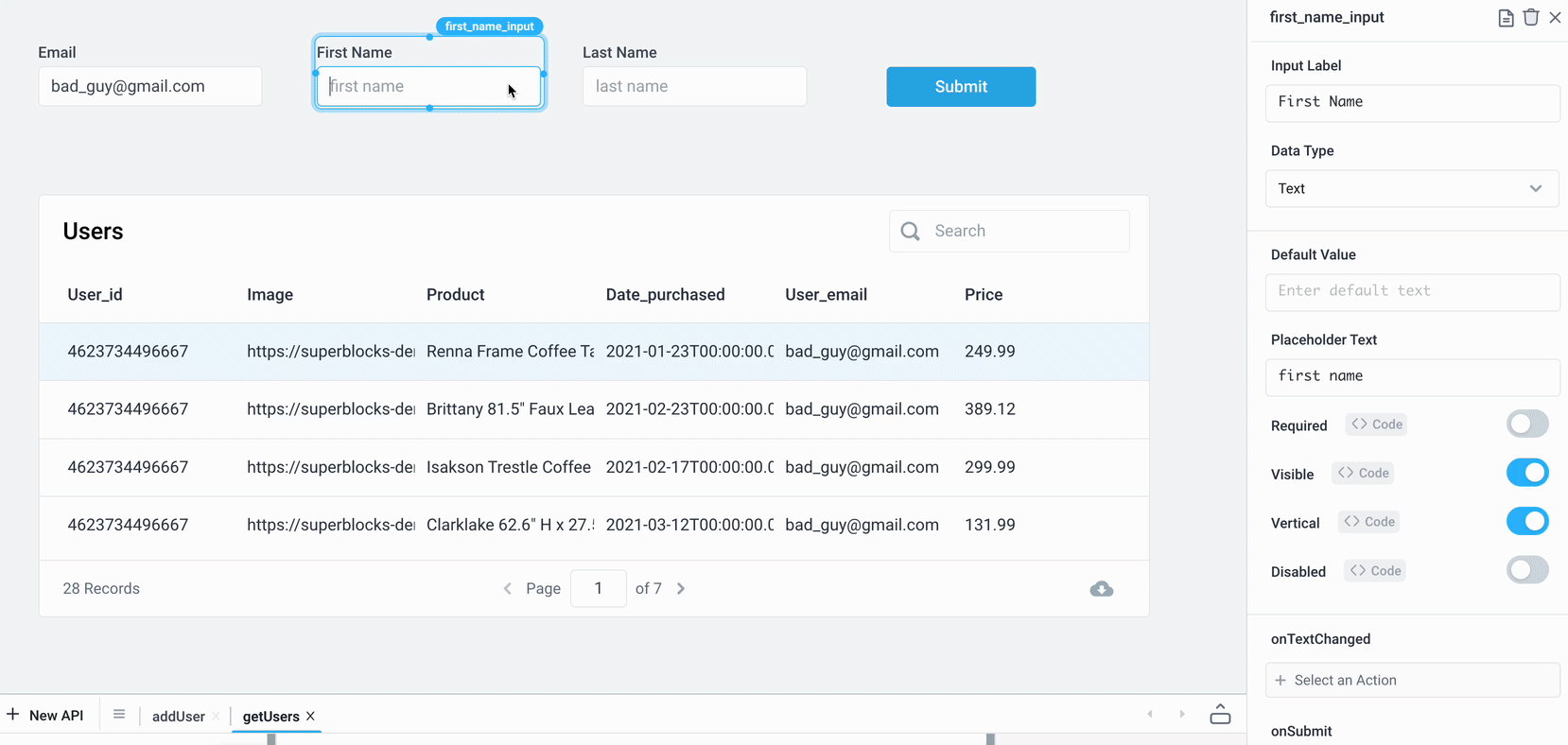Image resolution: width=1568 pixels, height=745 pixels.
Task: Click the page number input box
Action: click(x=599, y=588)
